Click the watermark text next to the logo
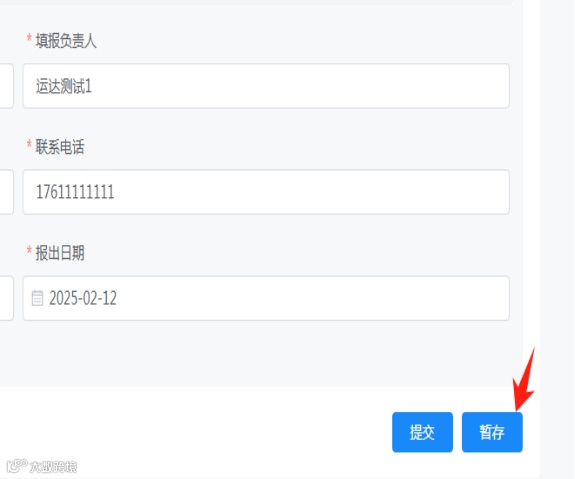Viewport: 575px width, 479px height. point(53,467)
